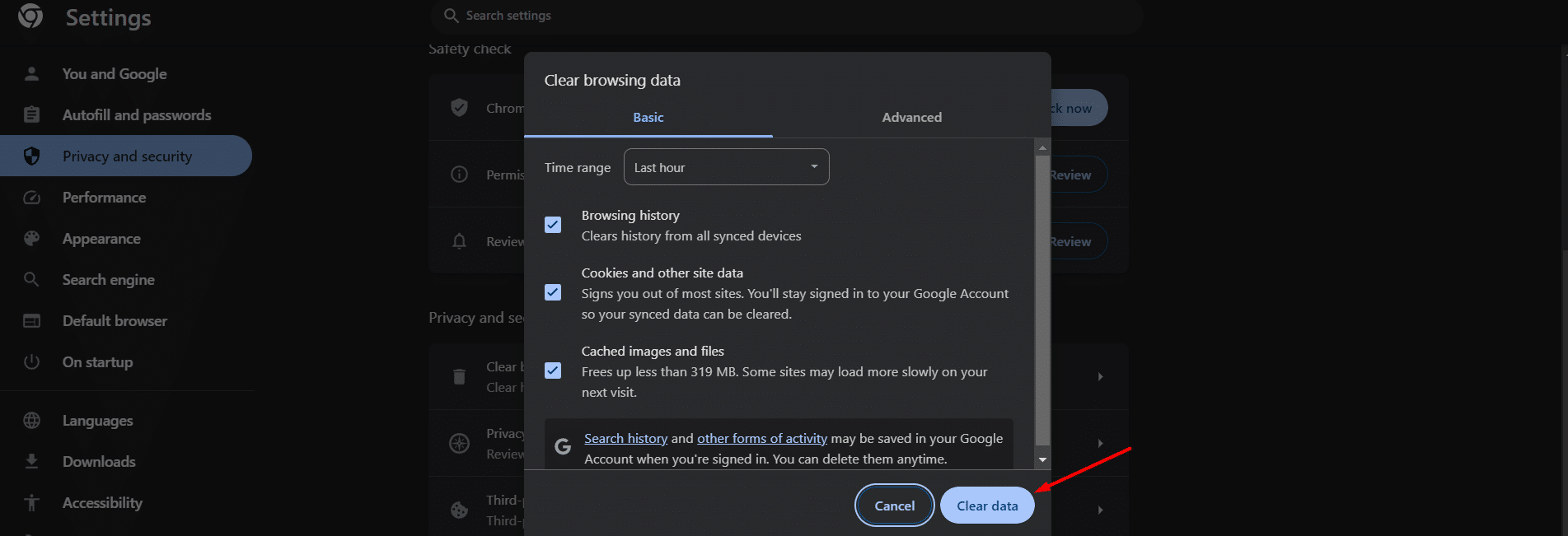Open Downloads via its download arrow icon
The image size is (1568, 536).
click(x=31, y=461)
